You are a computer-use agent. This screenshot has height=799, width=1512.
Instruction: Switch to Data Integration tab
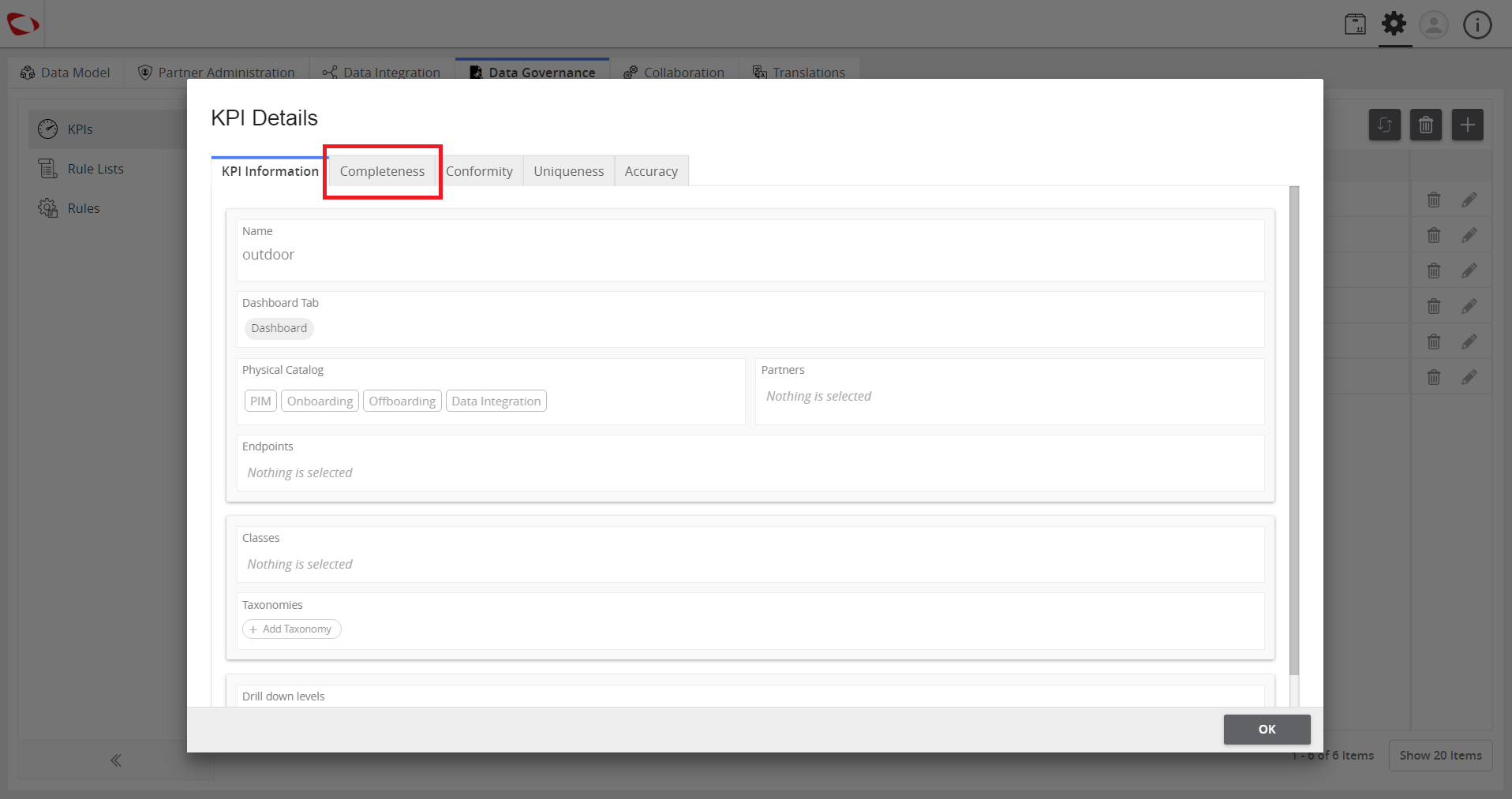381,73
